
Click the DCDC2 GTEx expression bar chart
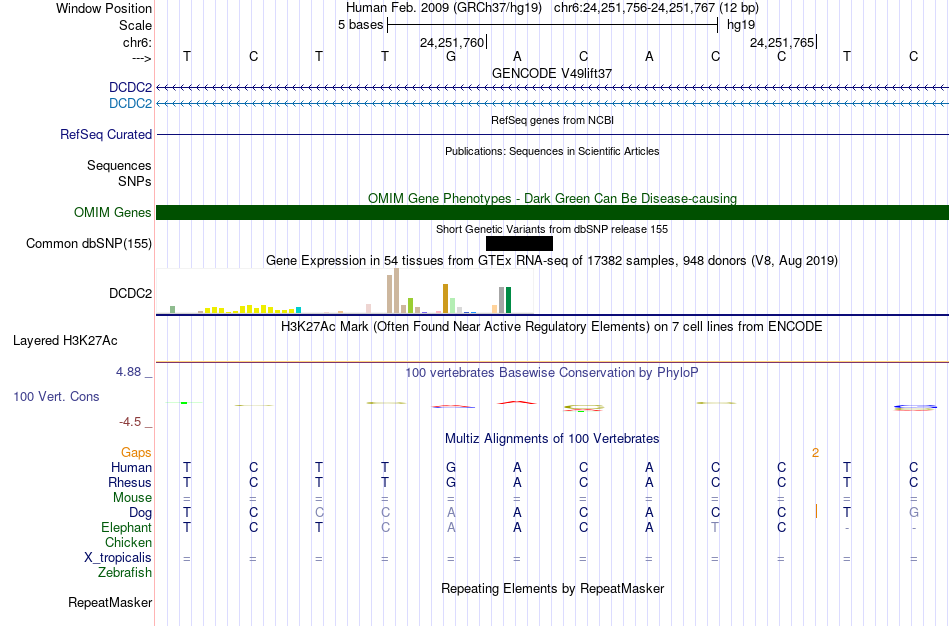click(x=345, y=291)
